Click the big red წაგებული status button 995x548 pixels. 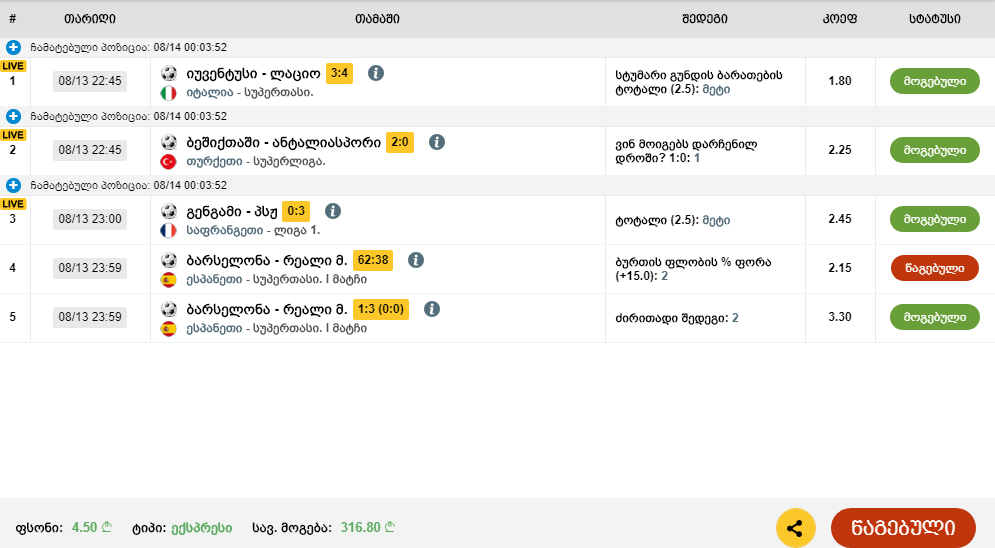click(903, 528)
